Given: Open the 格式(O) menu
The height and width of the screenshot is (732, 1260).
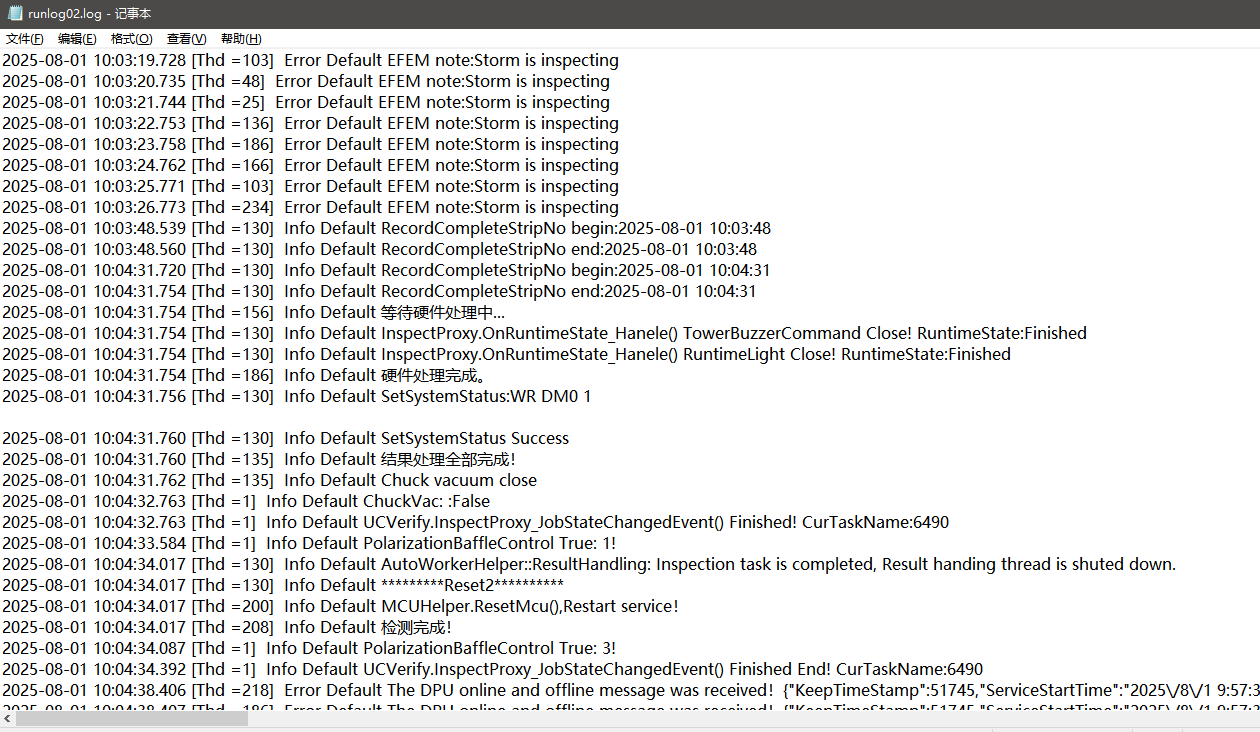Looking at the screenshot, I should [x=131, y=39].
